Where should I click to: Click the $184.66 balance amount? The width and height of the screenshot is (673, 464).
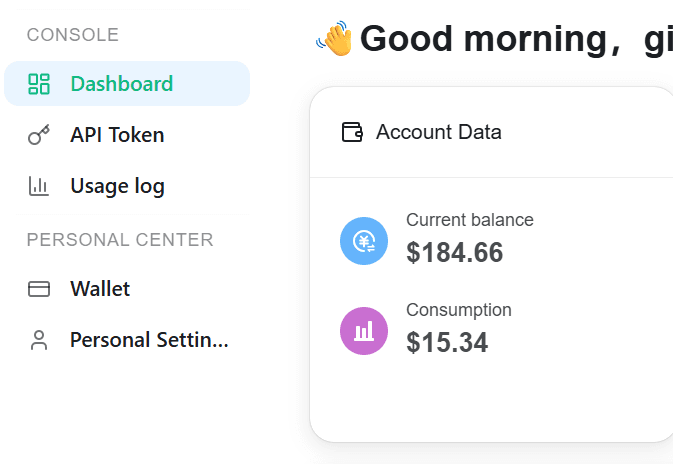(455, 252)
